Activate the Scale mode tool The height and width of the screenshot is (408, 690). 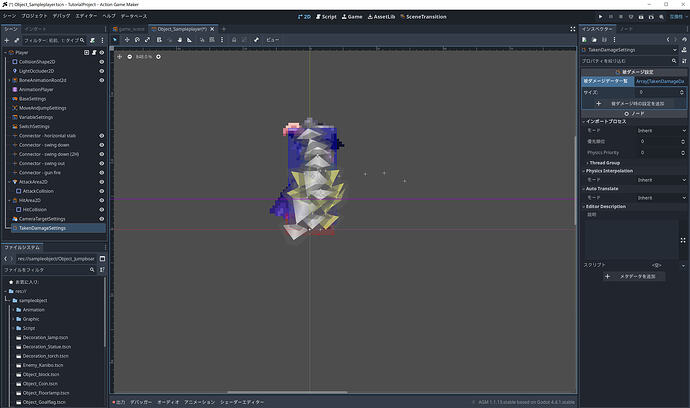(x=147, y=40)
